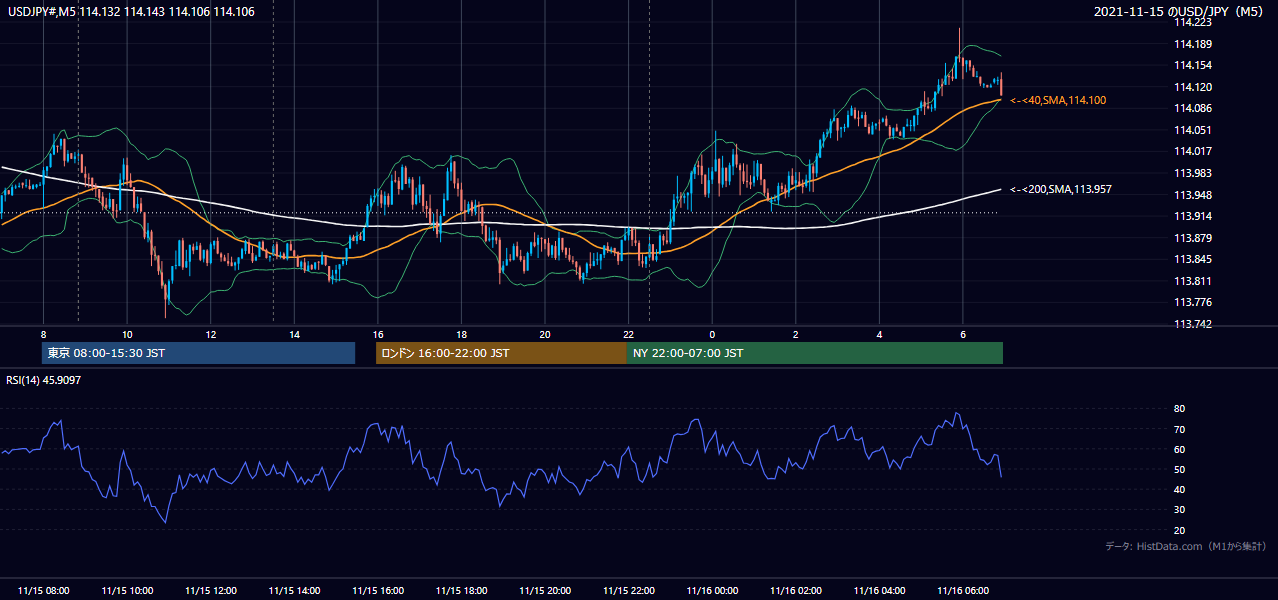Click the hour 16 tick on the price chart

pos(378,334)
